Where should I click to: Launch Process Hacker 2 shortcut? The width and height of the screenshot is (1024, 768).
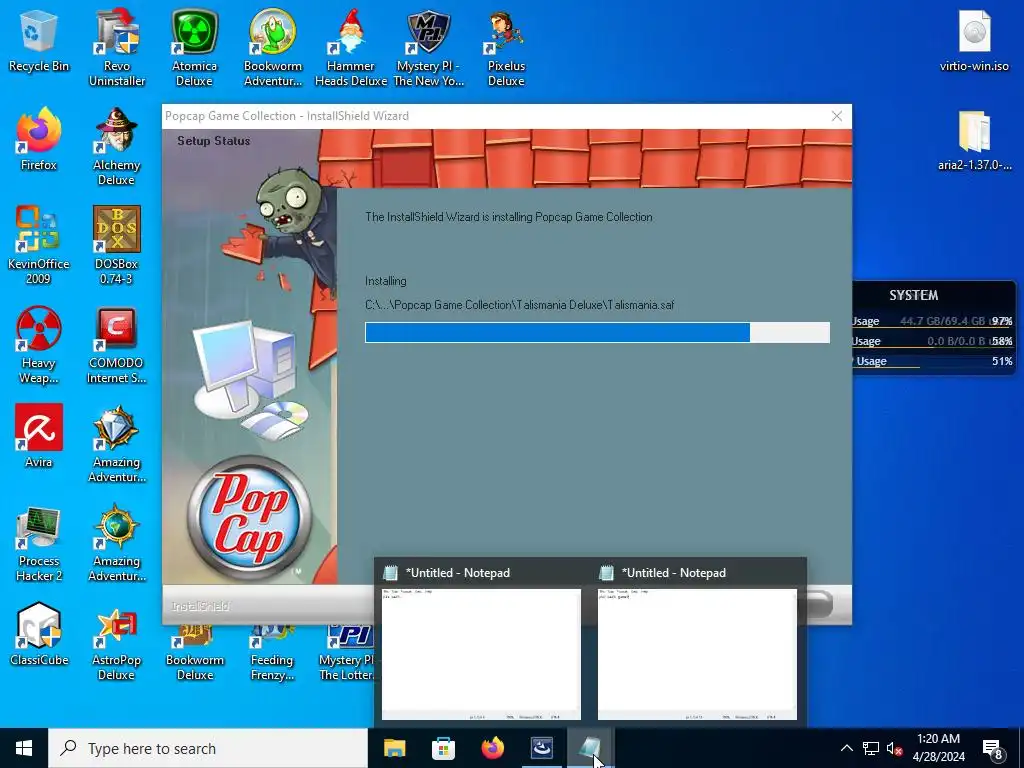39,543
